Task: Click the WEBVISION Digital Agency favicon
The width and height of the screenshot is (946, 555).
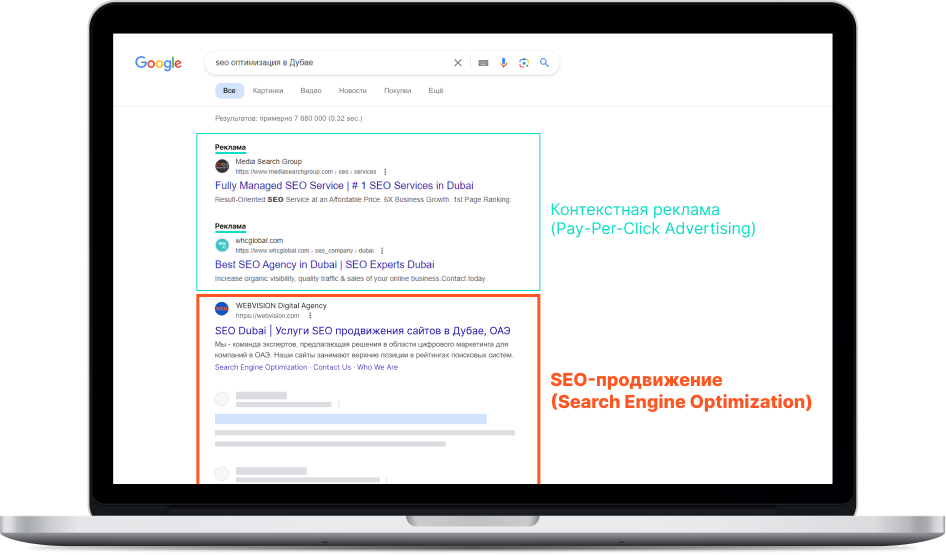Action: (x=222, y=309)
